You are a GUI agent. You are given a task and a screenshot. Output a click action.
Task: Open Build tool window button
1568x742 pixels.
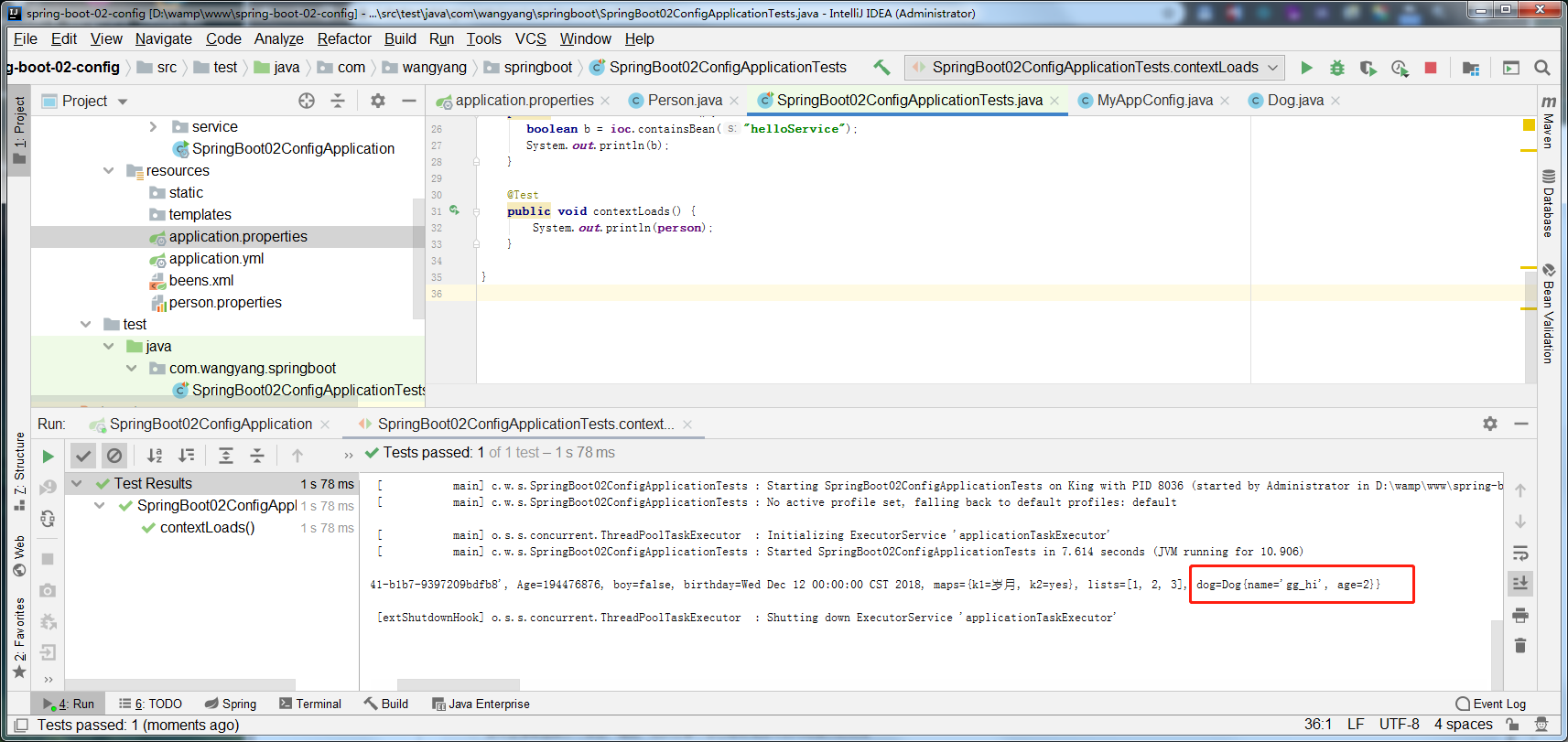(x=386, y=704)
